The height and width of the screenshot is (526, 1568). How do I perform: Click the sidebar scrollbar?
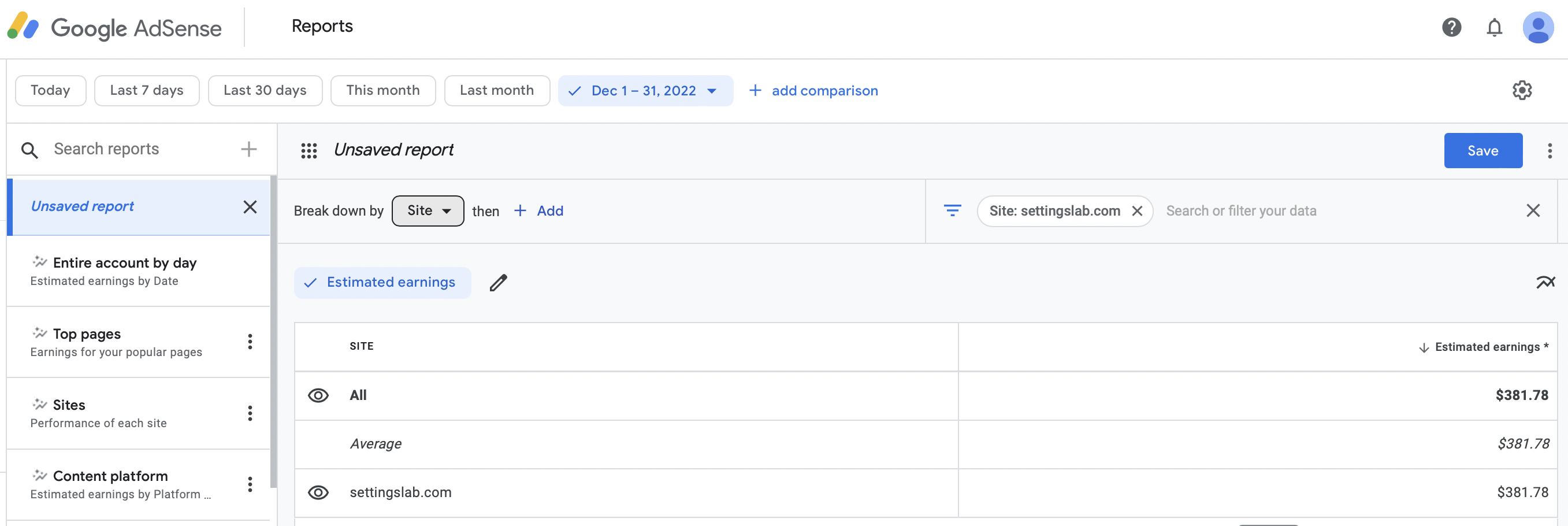click(273, 332)
